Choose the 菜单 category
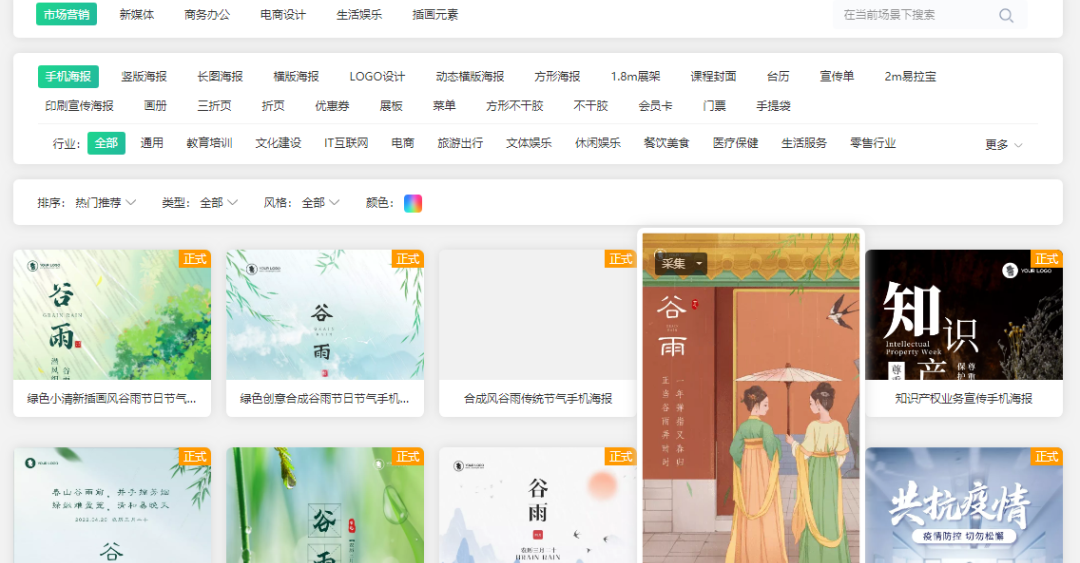The height and width of the screenshot is (563, 1080). point(444,106)
